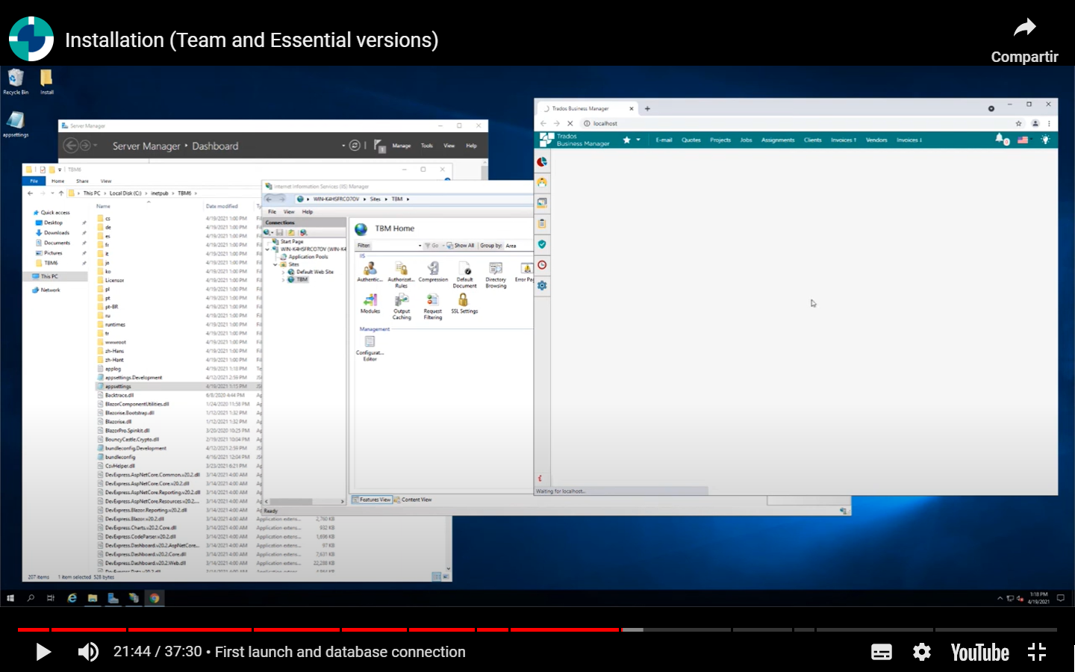Click the channel logo beside the video title
Viewport: 1077px width, 672px height.
(x=31, y=39)
